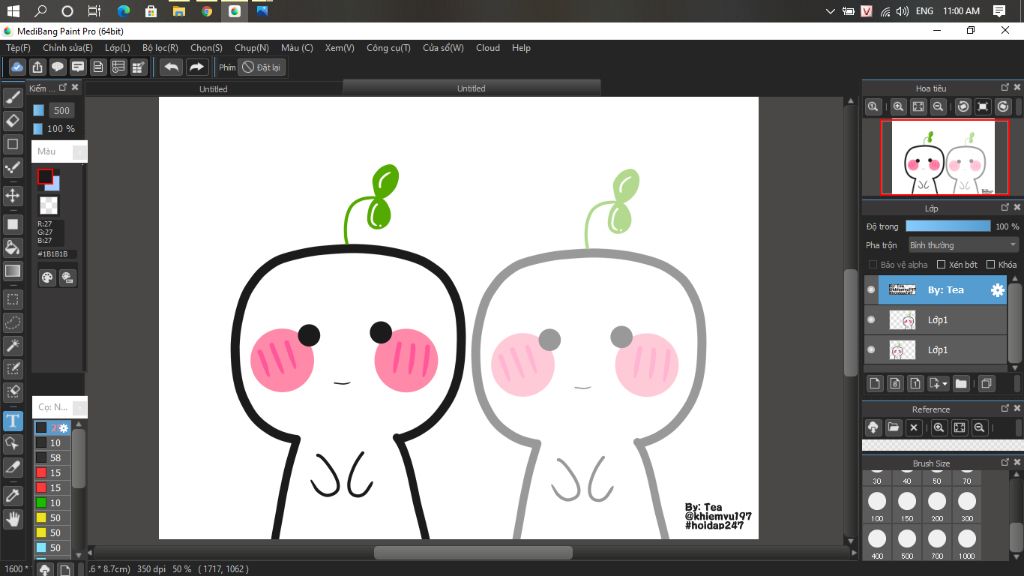Select the Fill rectangle tool
The width and height of the screenshot is (1024, 576).
tap(12, 224)
